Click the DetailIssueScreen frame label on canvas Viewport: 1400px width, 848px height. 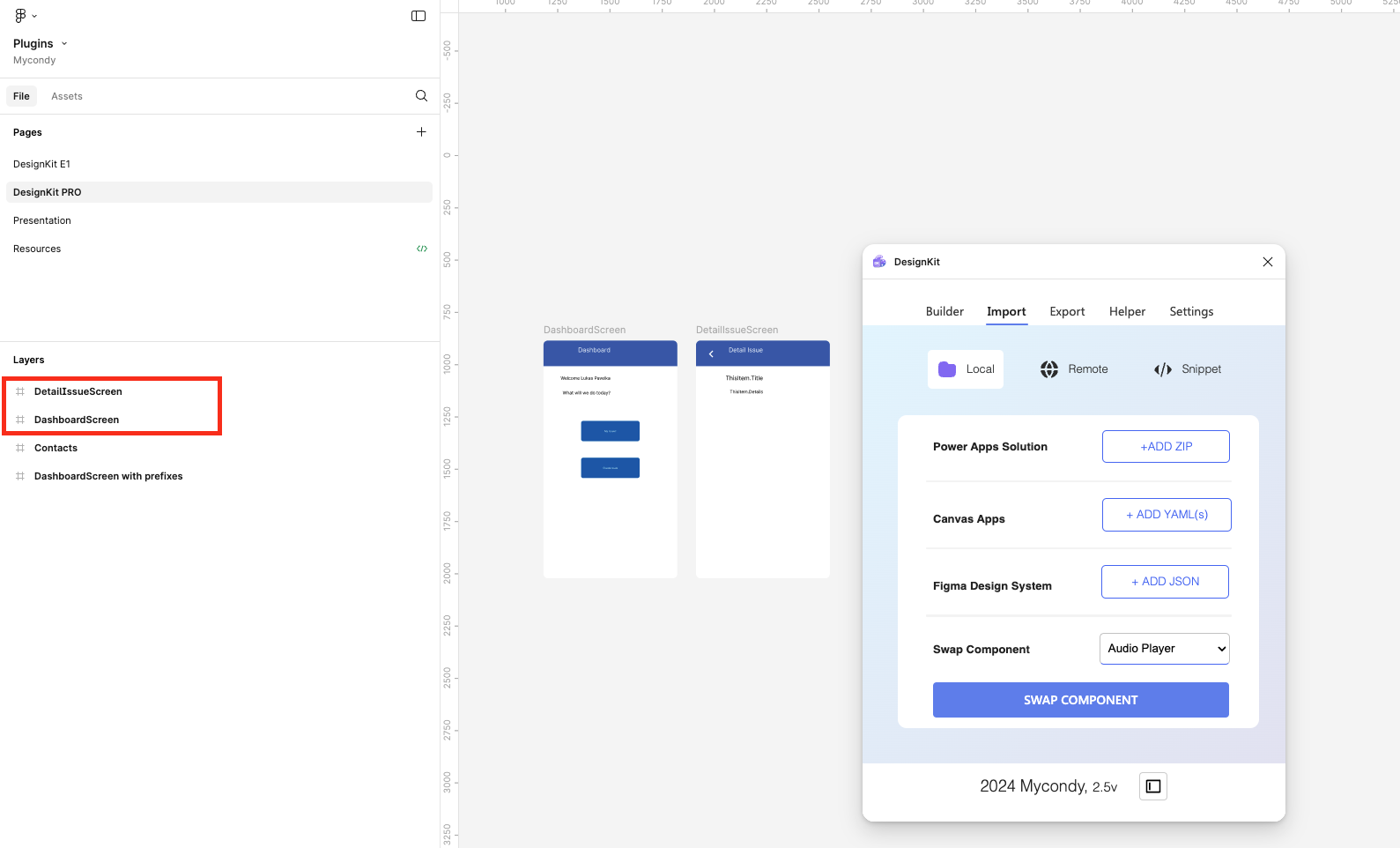737,330
